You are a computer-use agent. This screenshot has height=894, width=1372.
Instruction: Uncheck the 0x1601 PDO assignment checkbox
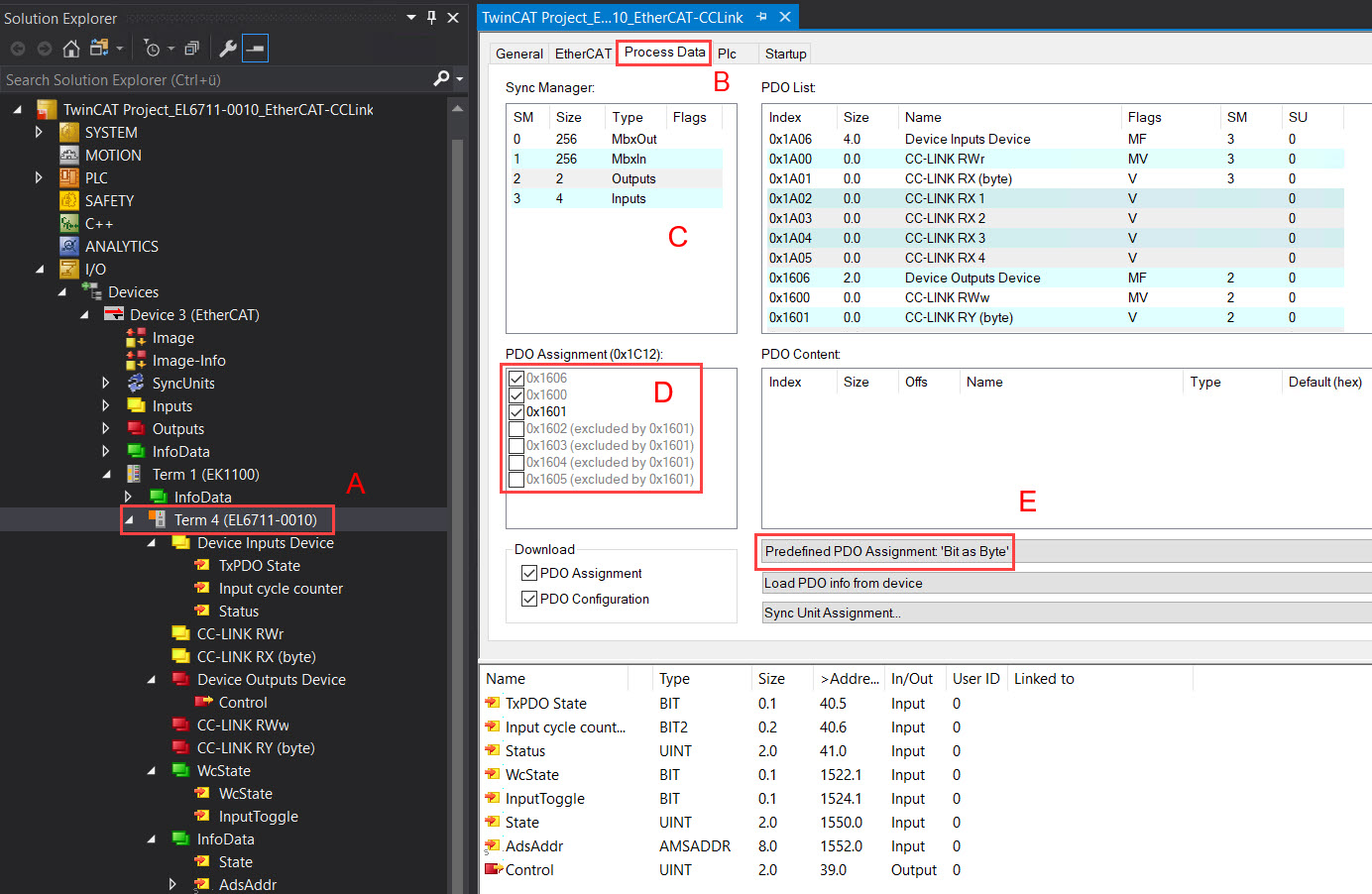point(515,412)
